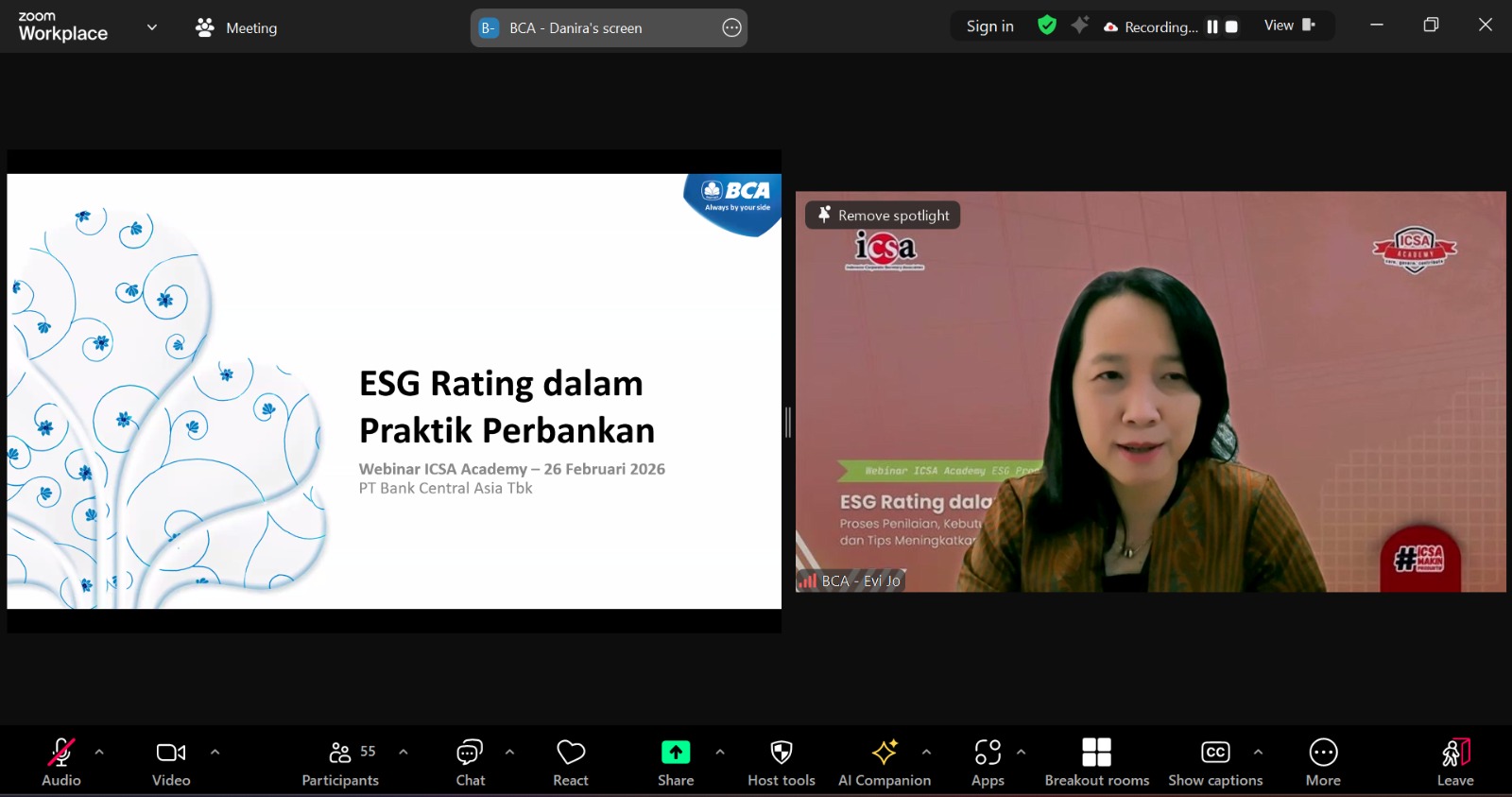Viewport: 1512px width, 797px height.
Task: Open Zoom Workplace dropdown chevron
Action: [152, 27]
